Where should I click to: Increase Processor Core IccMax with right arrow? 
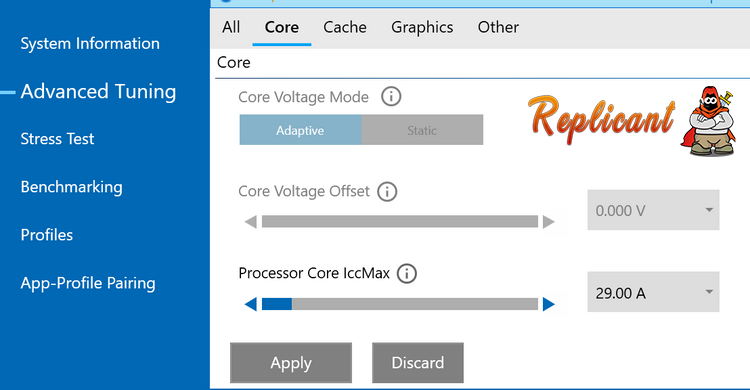tap(549, 304)
